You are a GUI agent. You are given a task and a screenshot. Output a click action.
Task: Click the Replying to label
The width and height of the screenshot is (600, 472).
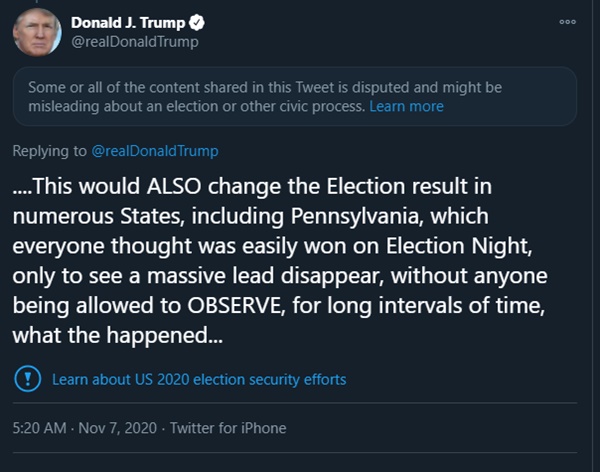pos(50,151)
